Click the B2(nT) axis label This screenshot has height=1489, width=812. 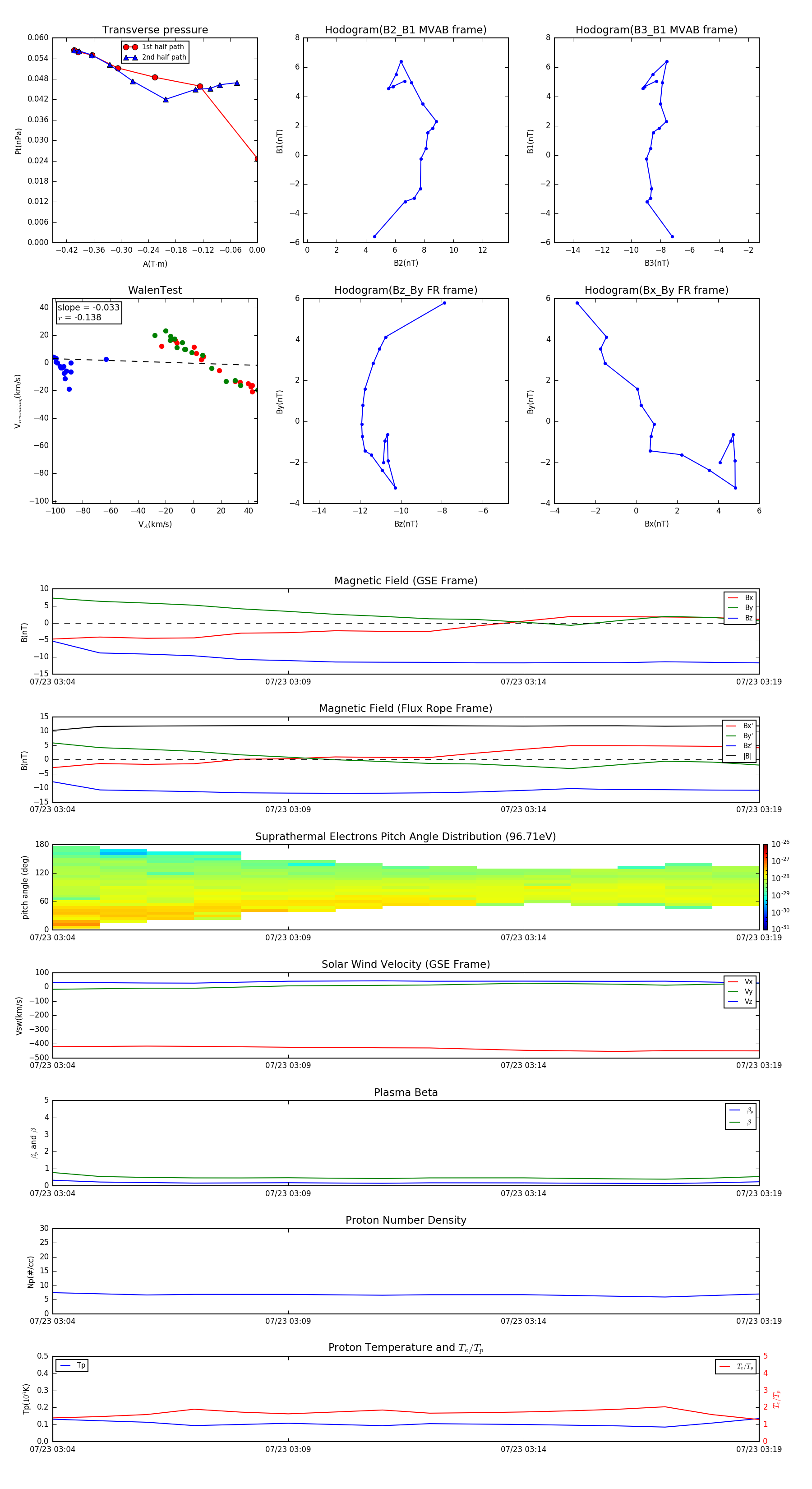click(406, 263)
